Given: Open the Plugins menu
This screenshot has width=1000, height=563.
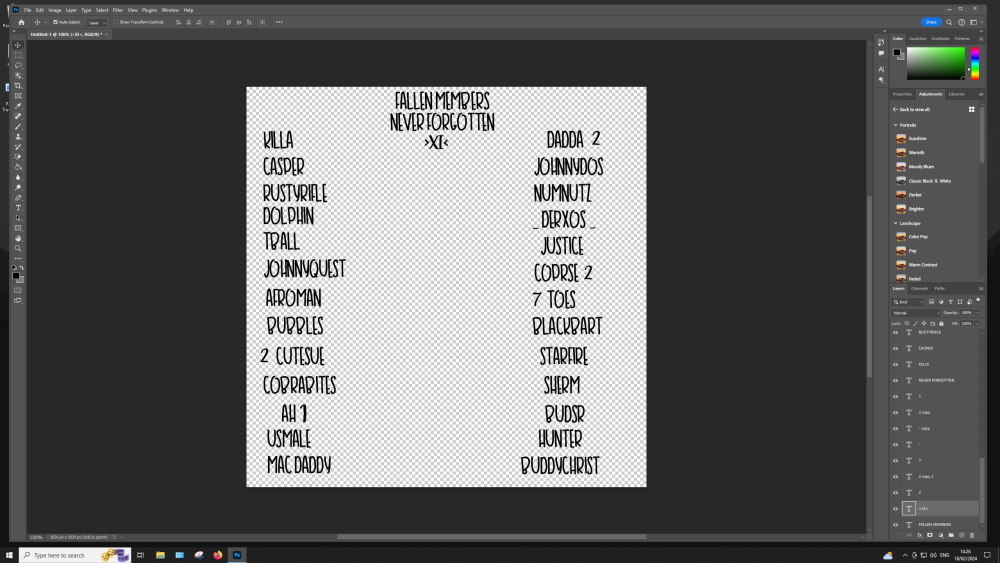Looking at the screenshot, I should pos(149,10).
